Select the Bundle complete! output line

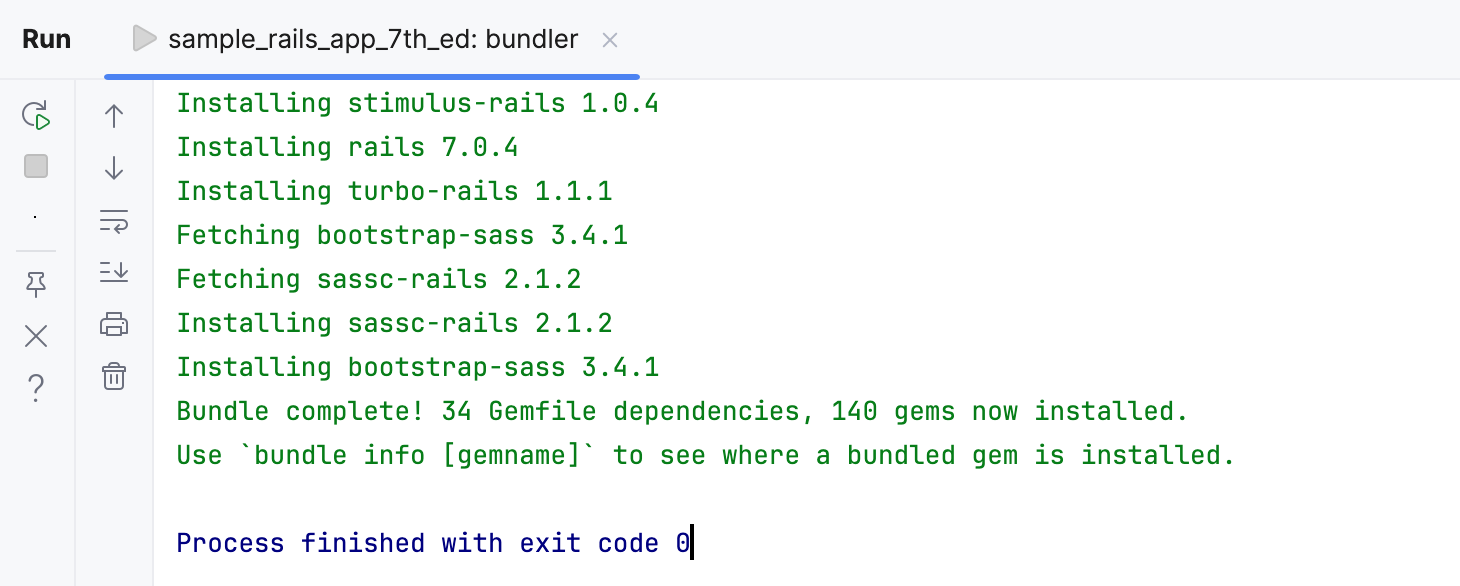680,410
